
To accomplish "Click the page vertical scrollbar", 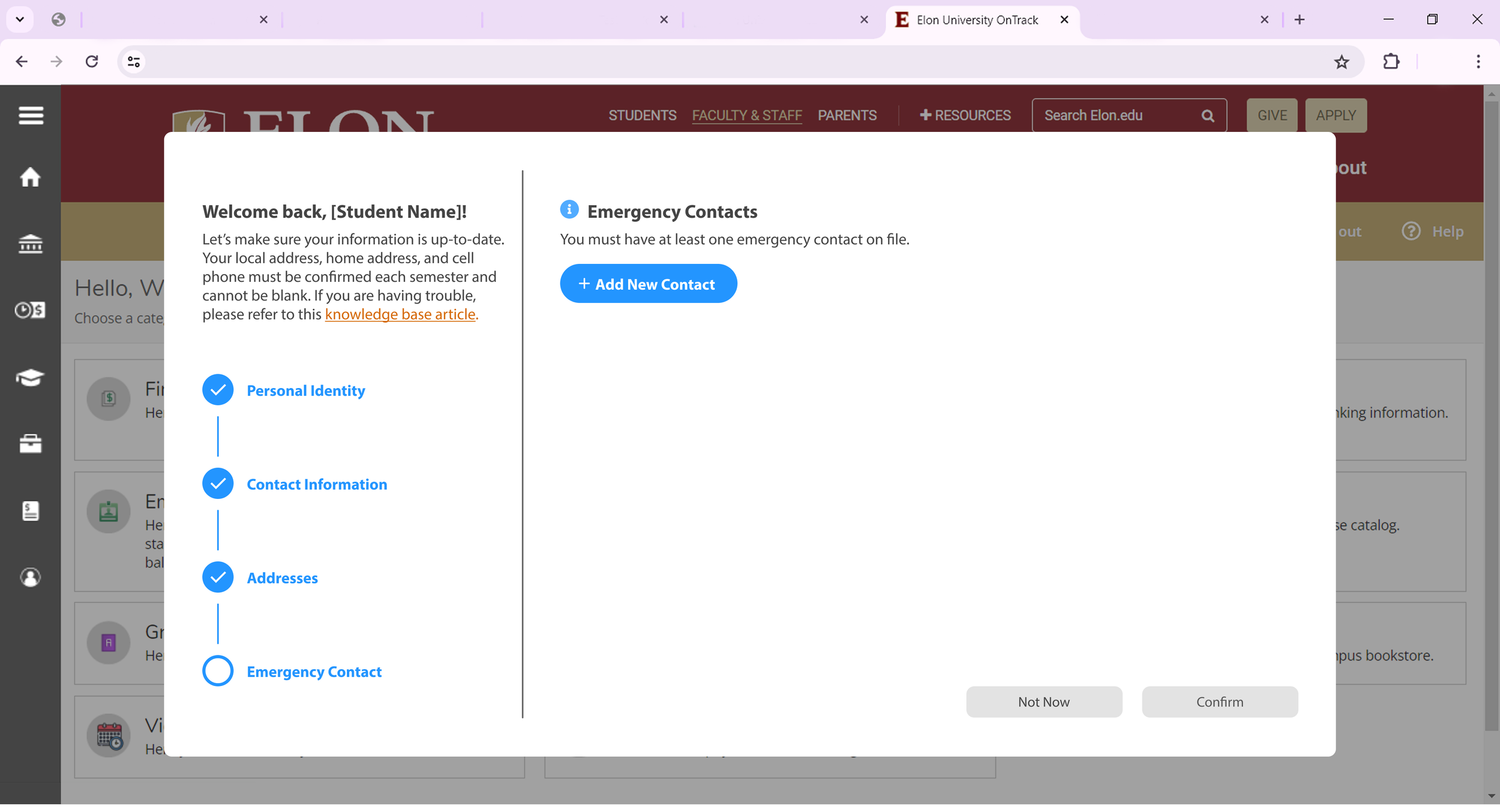I will tap(1491, 420).
